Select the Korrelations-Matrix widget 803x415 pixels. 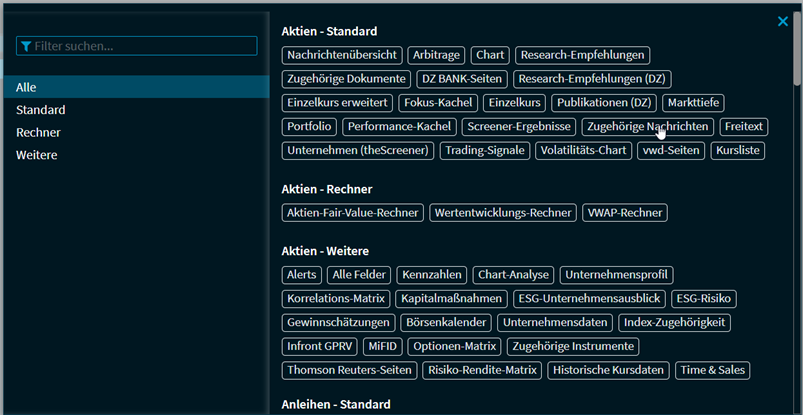pos(336,298)
